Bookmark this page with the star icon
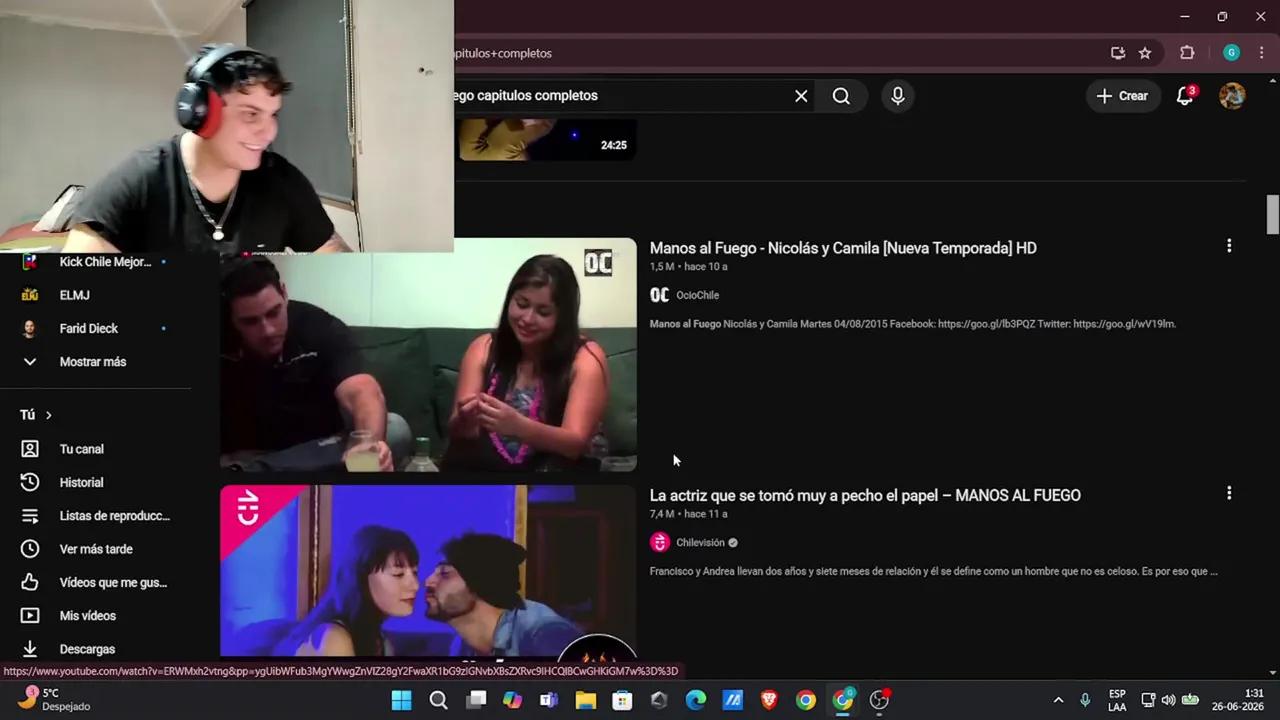This screenshot has height=720, width=1280. (1145, 53)
